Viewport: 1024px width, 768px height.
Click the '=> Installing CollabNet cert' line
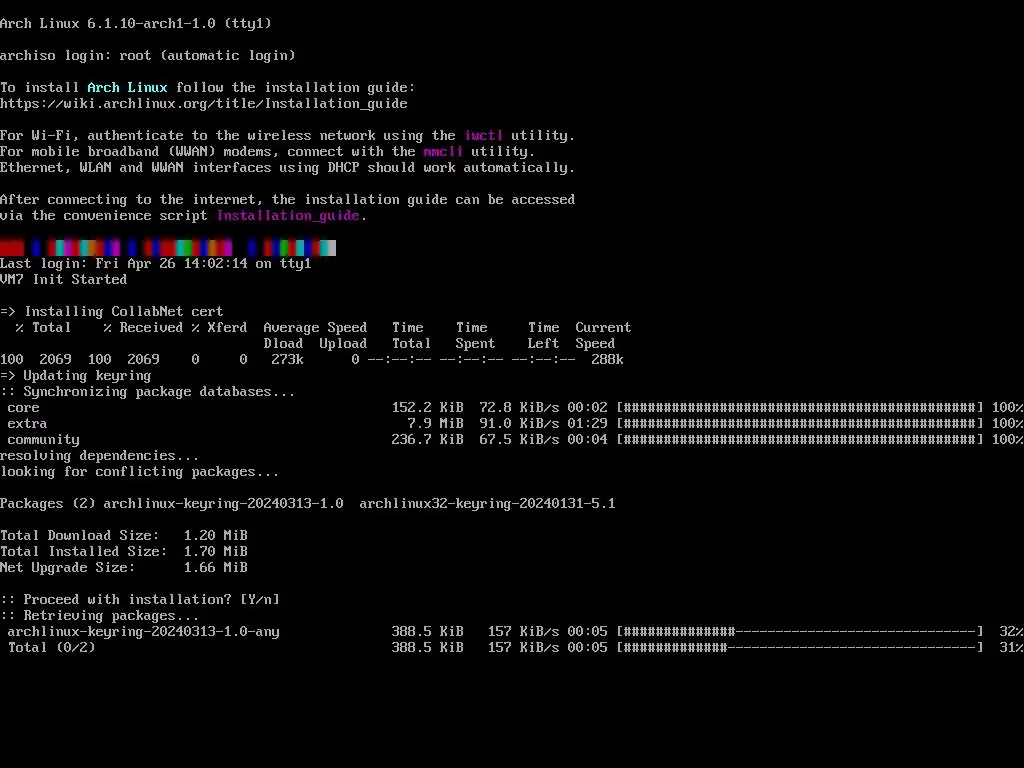click(x=112, y=312)
